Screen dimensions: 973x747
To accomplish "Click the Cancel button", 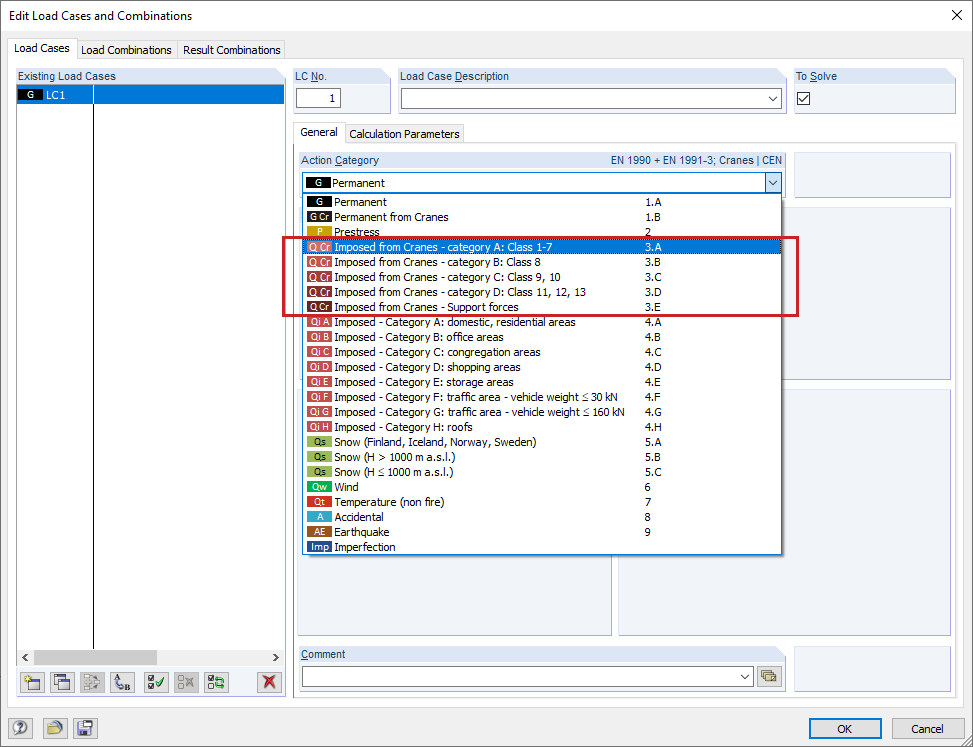I will tap(927, 728).
